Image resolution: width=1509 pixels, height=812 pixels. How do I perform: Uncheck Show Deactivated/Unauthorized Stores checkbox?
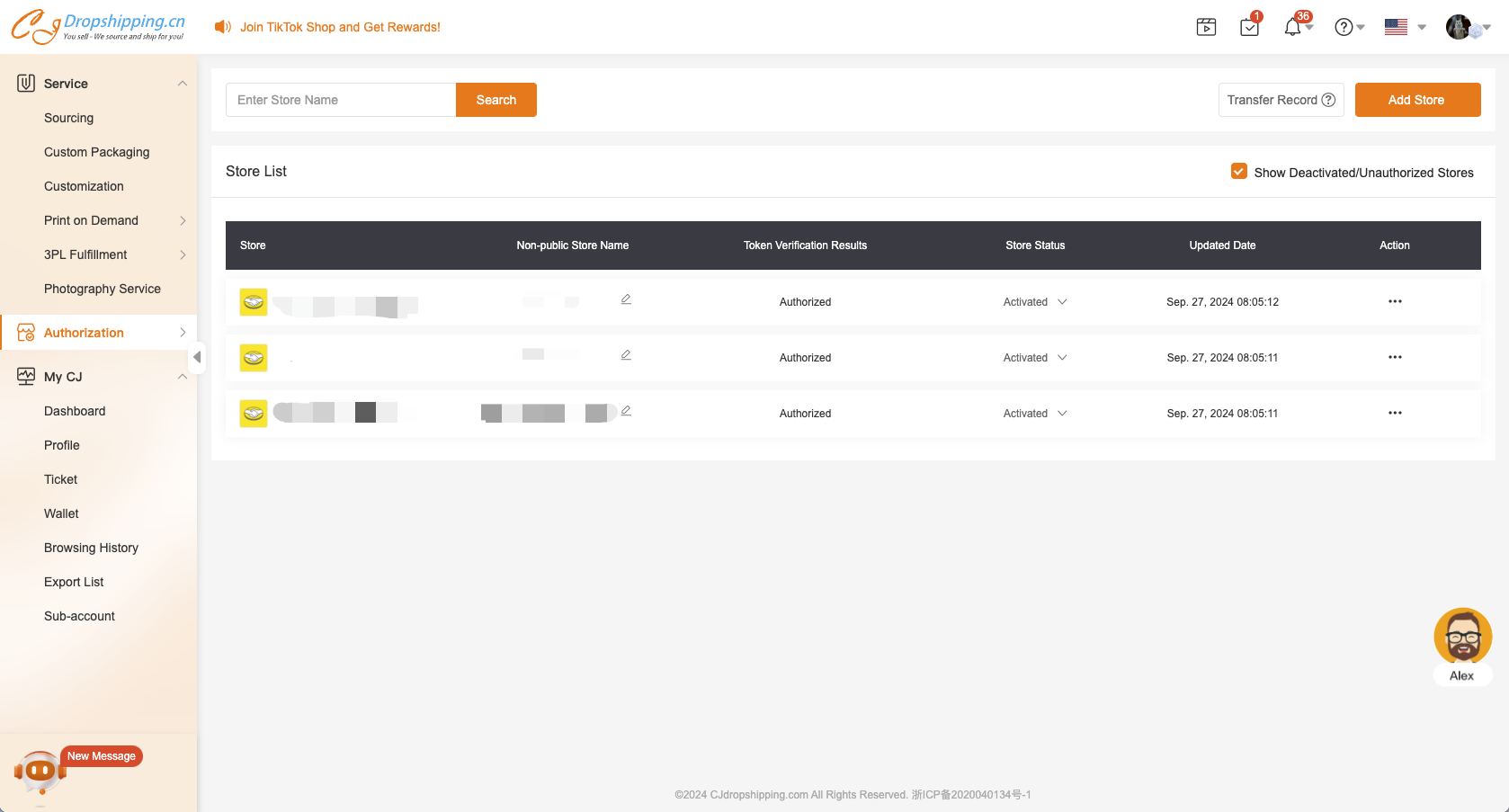point(1238,172)
